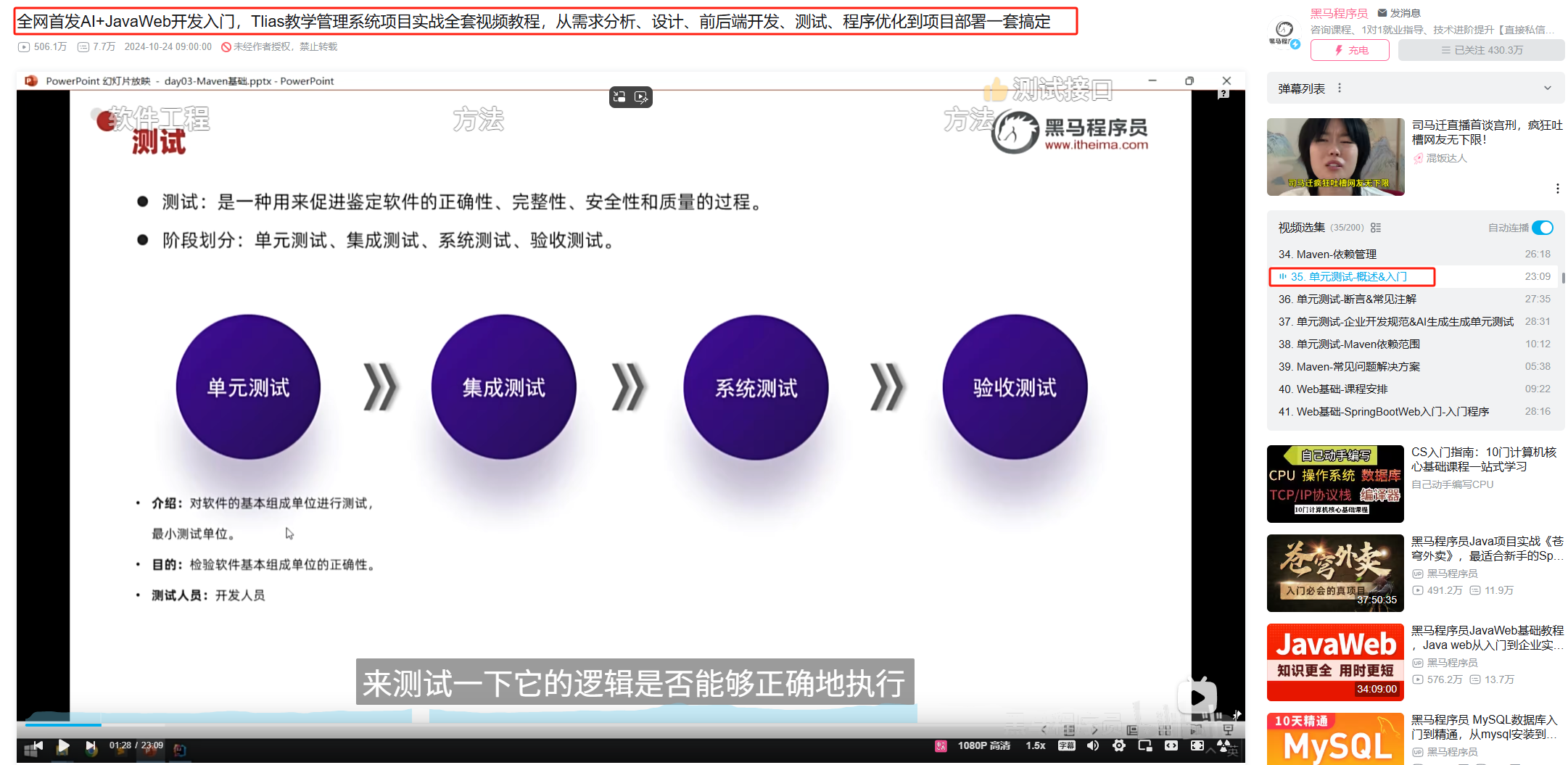Open 黑马程序员 uploader name link
The width and height of the screenshot is (1568, 765).
point(1339,13)
